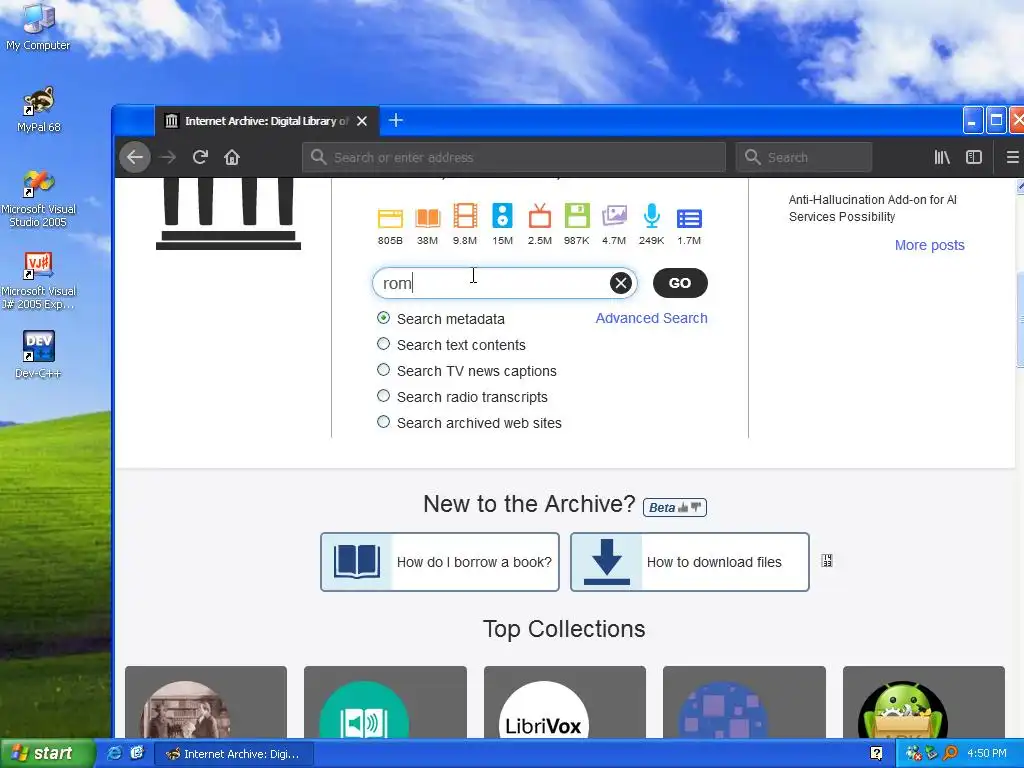The height and width of the screenshot is (768, 1024).
Task: Open the MyPal 68 desktop shortcut
Action: (39, 110)
